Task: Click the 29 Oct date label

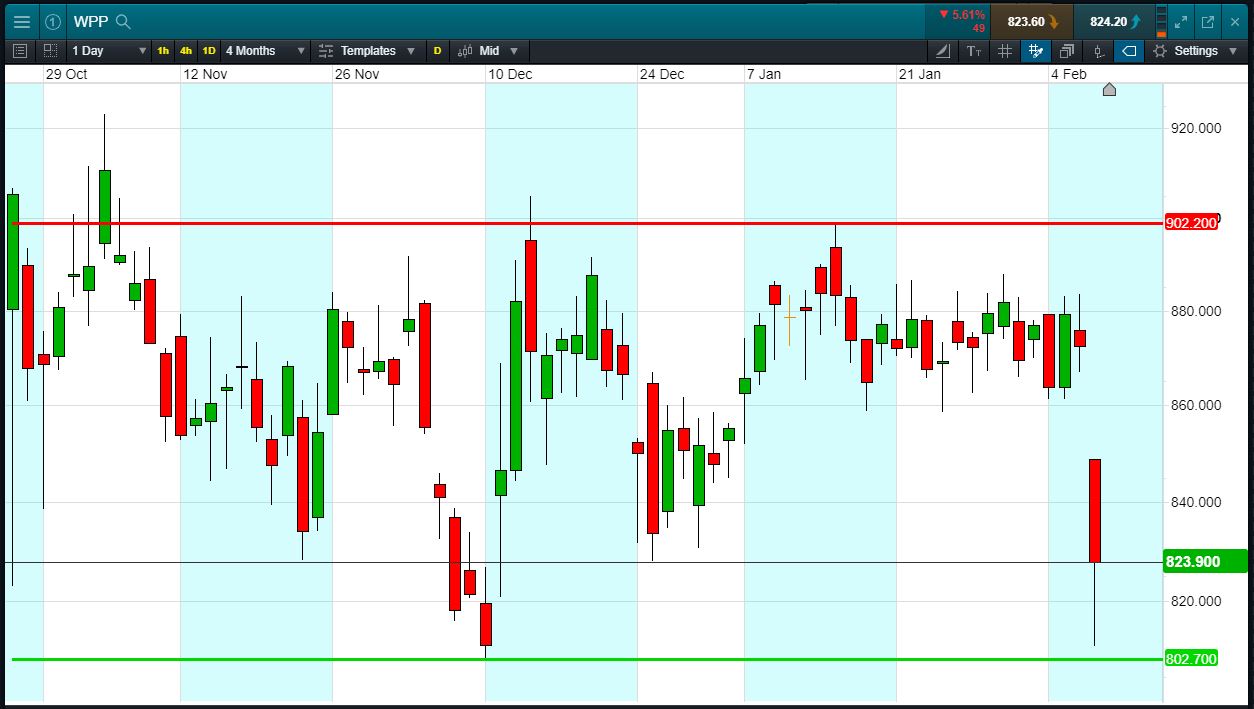Action: pos(67,74)
